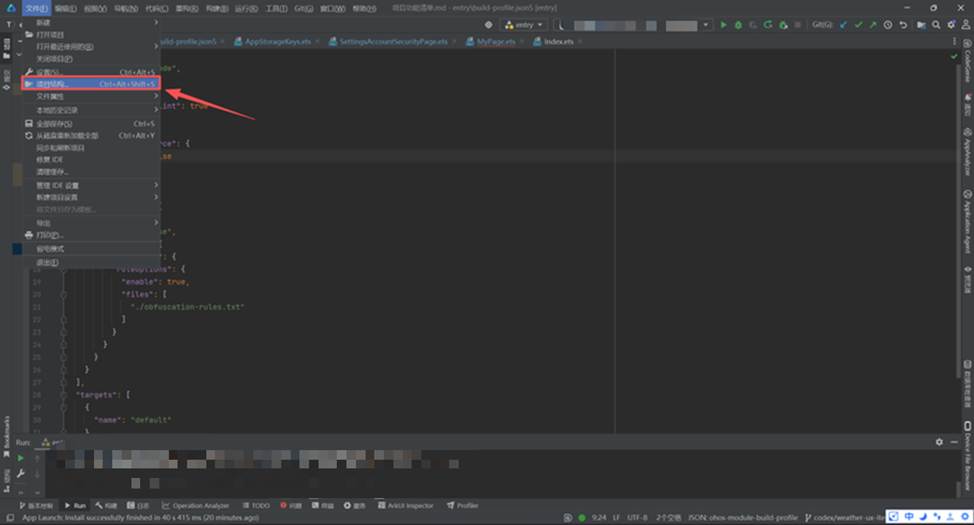Open Git history clock icon
The image size is (974, 525).
point(888,24)
